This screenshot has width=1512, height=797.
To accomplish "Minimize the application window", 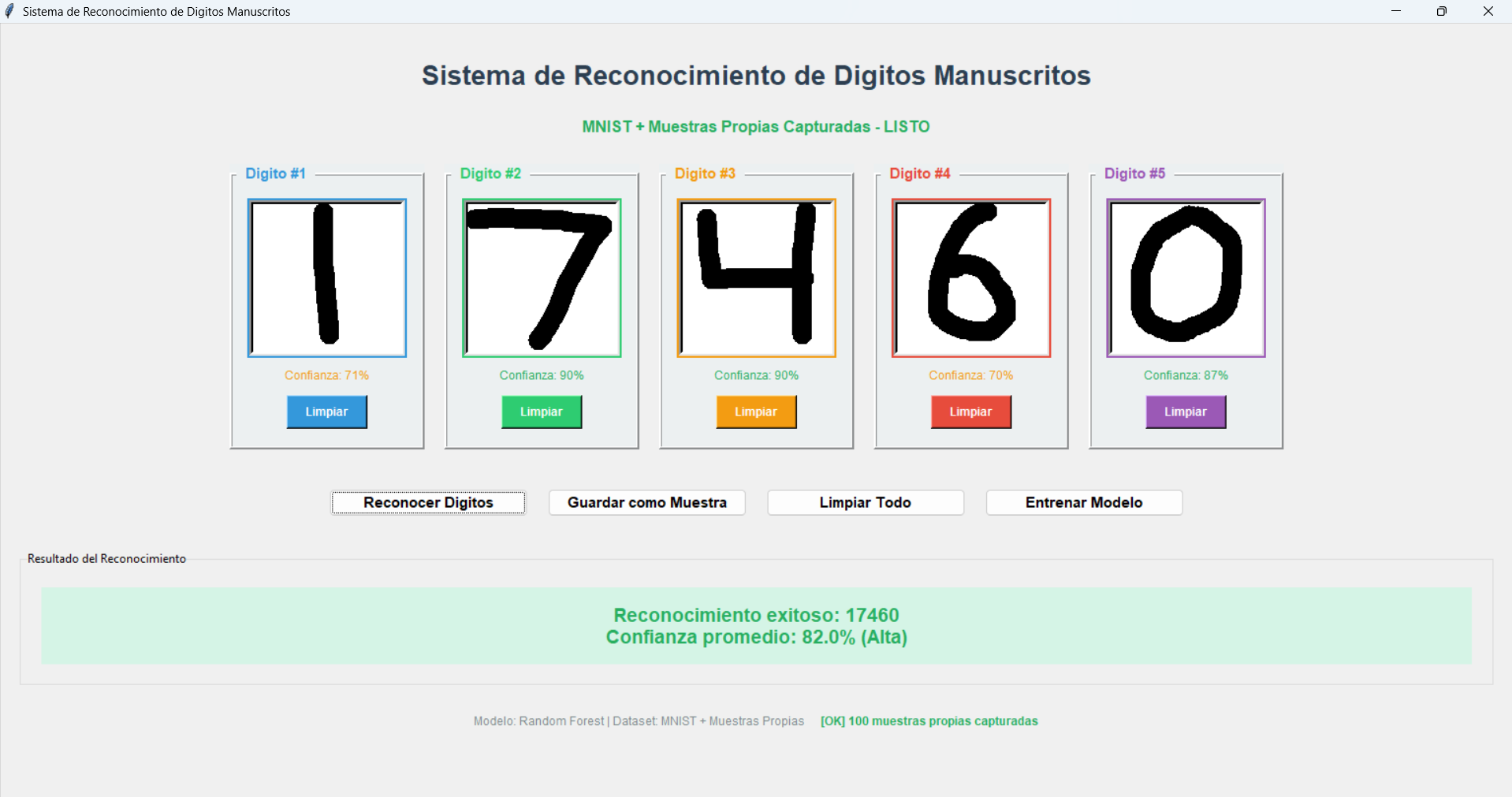I will click(1396, 11).
